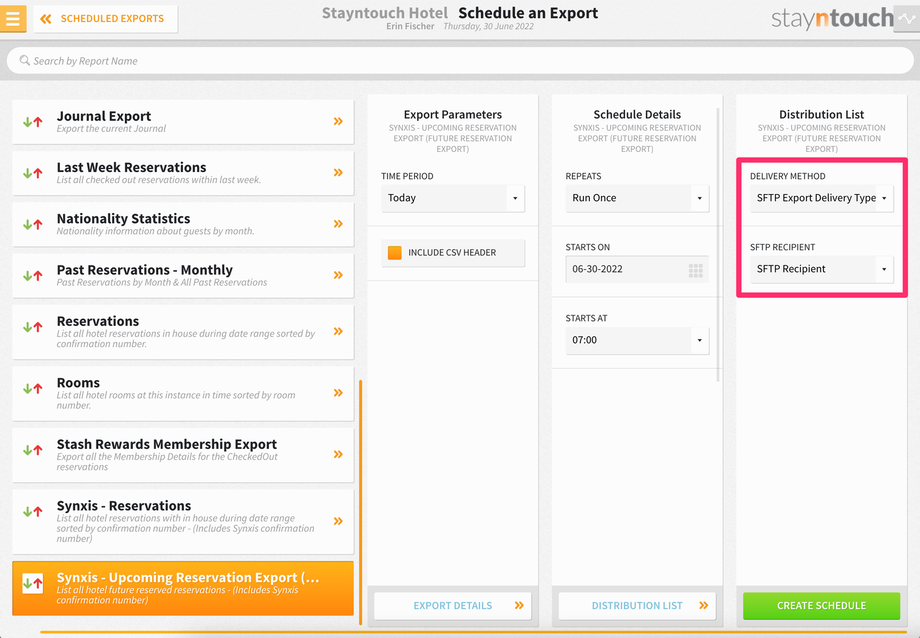Open Reservations export chevron arrow

339,332
